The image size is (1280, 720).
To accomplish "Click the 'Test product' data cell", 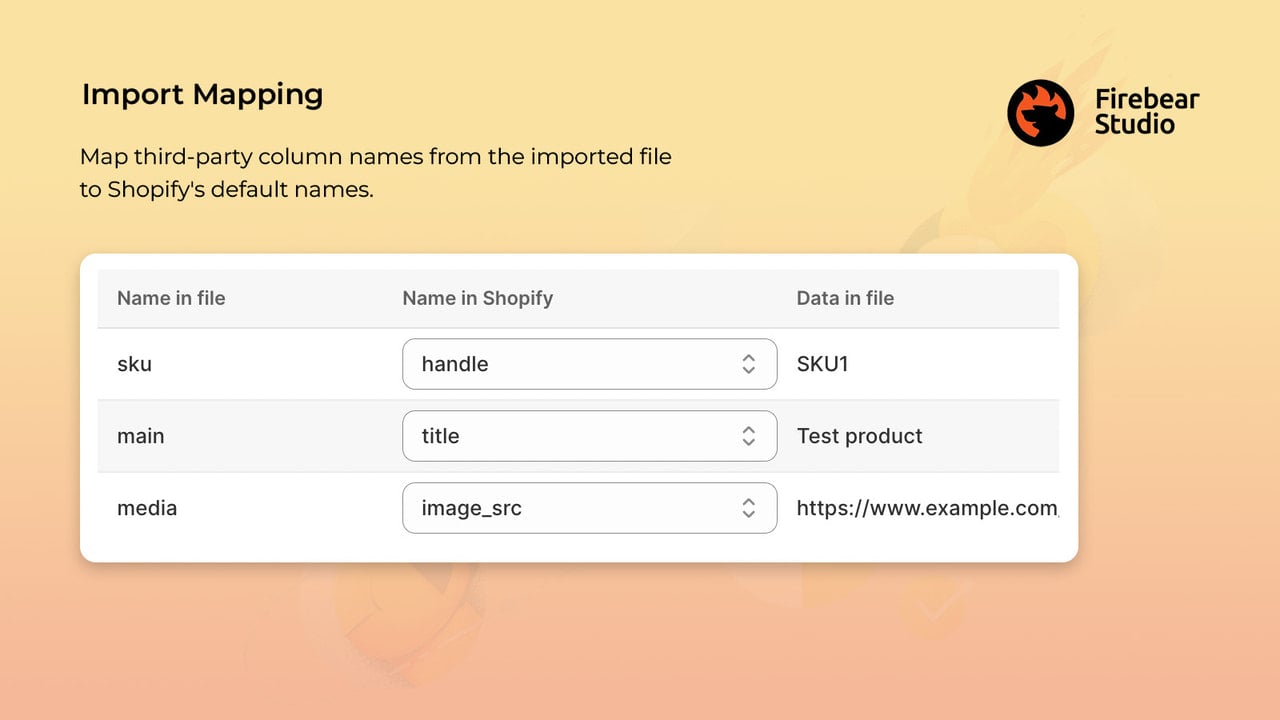I will [x=860, y=436].
